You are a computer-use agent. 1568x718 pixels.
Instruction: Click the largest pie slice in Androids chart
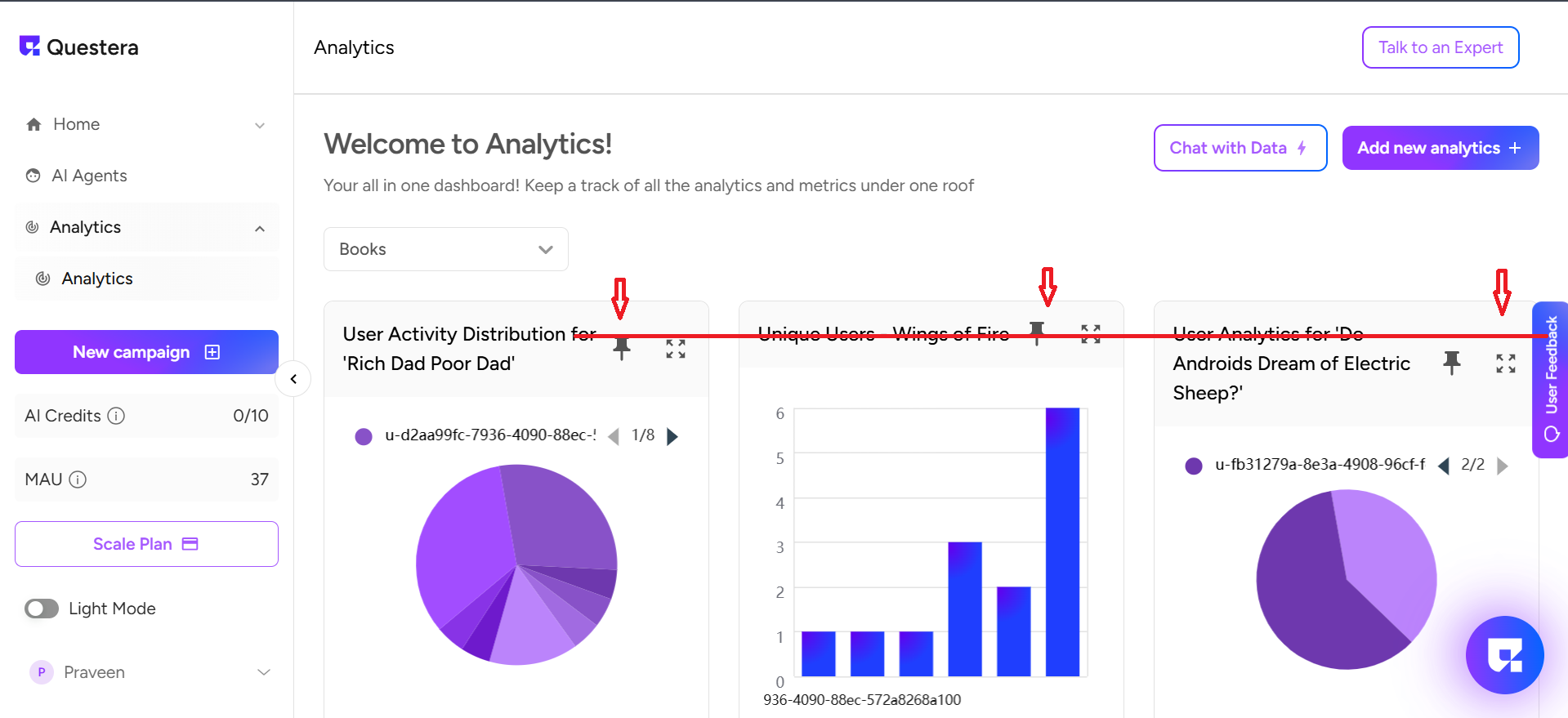(1316, 596)
